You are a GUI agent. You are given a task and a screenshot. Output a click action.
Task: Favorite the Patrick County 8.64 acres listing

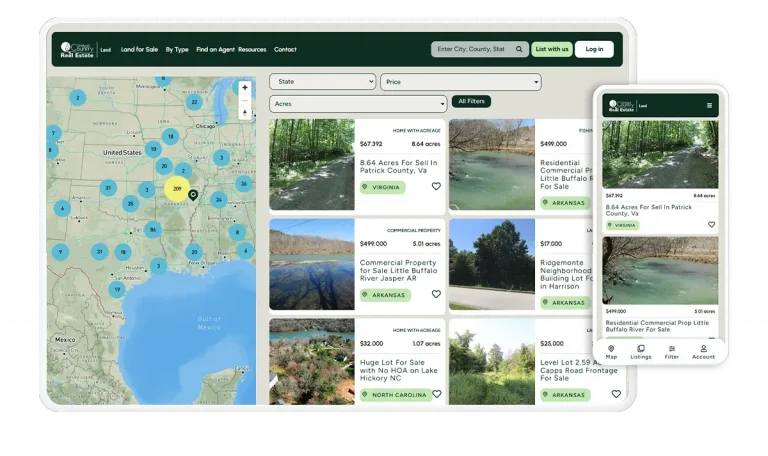coord(436,186)
